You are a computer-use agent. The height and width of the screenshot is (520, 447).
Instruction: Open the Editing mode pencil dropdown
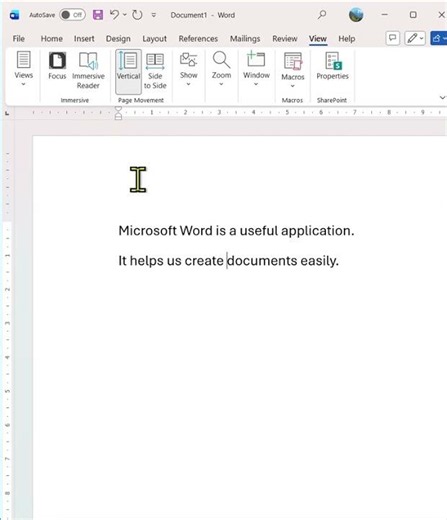tap(415, 38)
